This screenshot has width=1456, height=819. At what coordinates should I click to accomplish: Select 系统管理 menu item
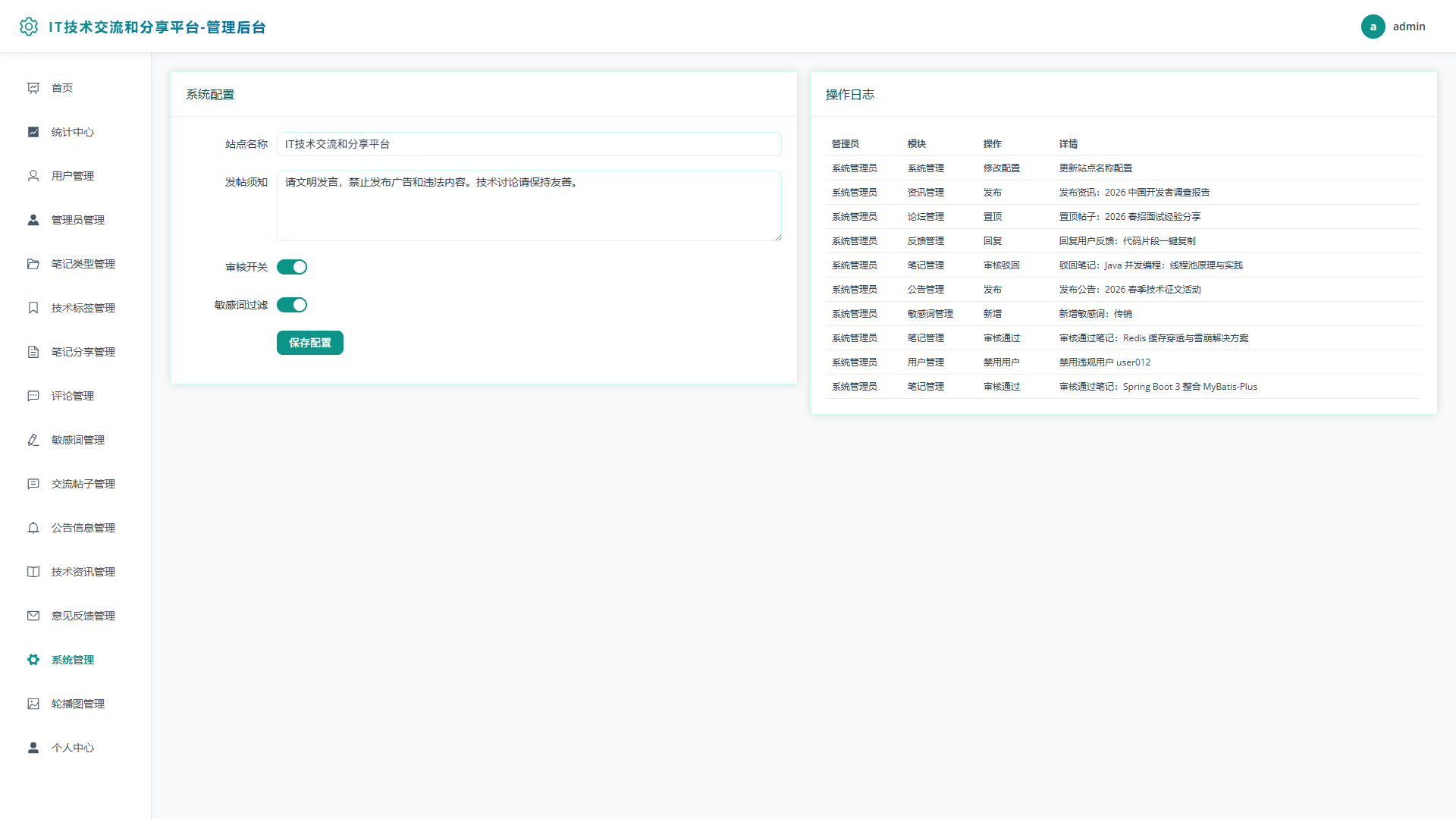coord(76,660)
